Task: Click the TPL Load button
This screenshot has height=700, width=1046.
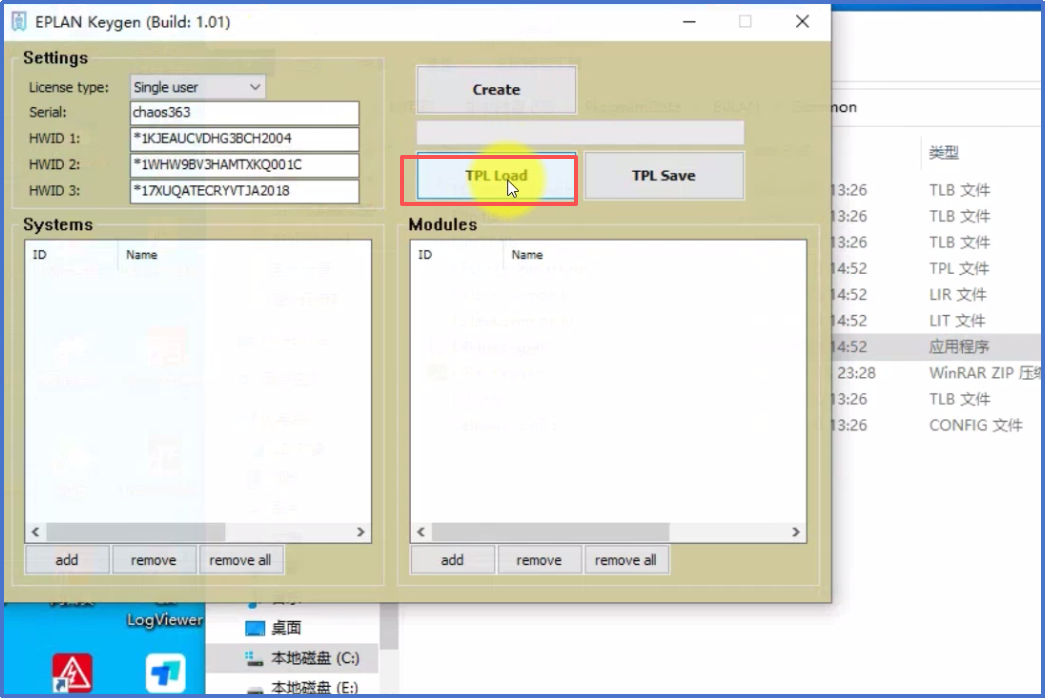Action: point(496,176)
